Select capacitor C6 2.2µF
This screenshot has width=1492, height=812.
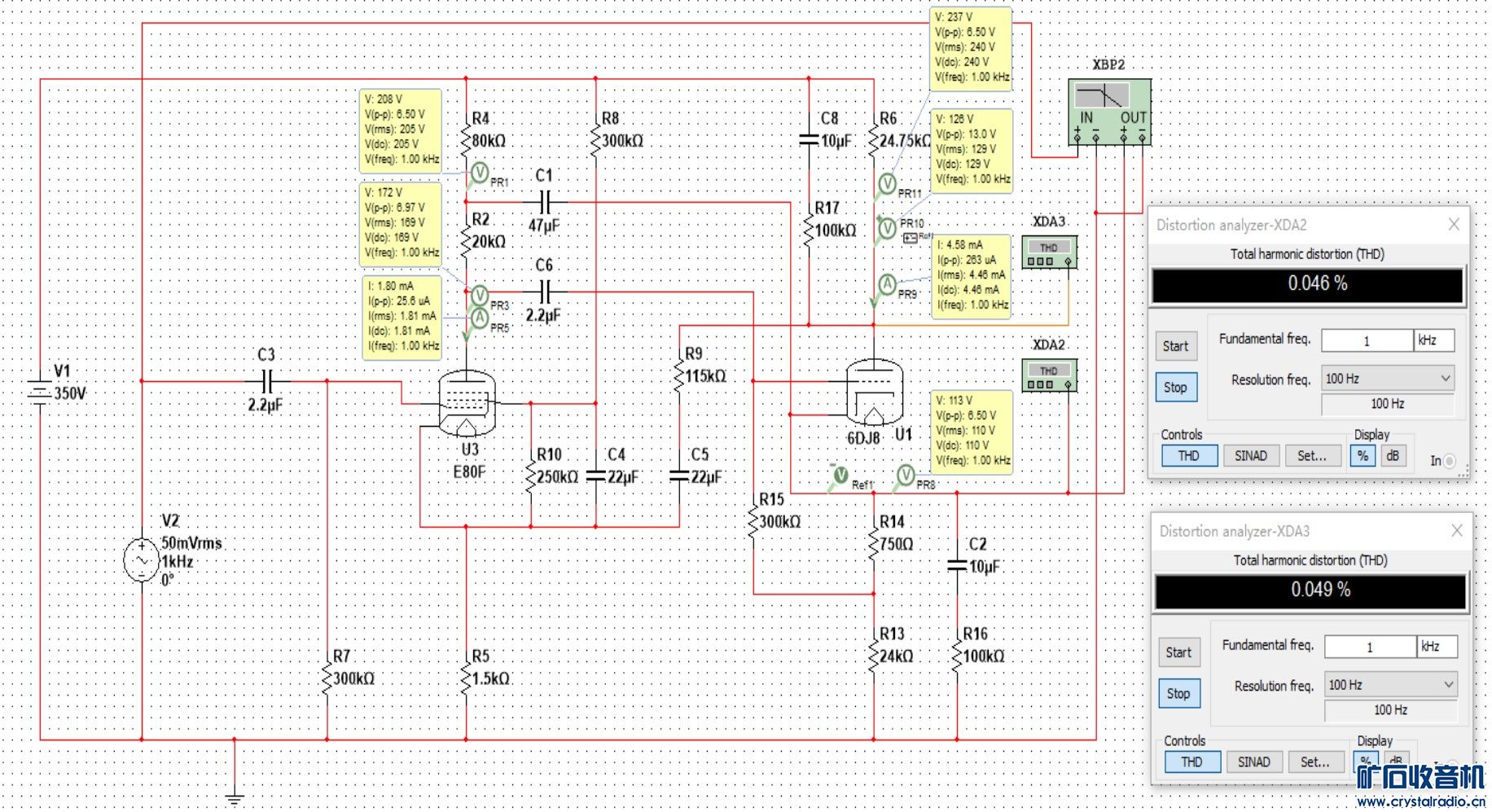(x=545, y=291)
